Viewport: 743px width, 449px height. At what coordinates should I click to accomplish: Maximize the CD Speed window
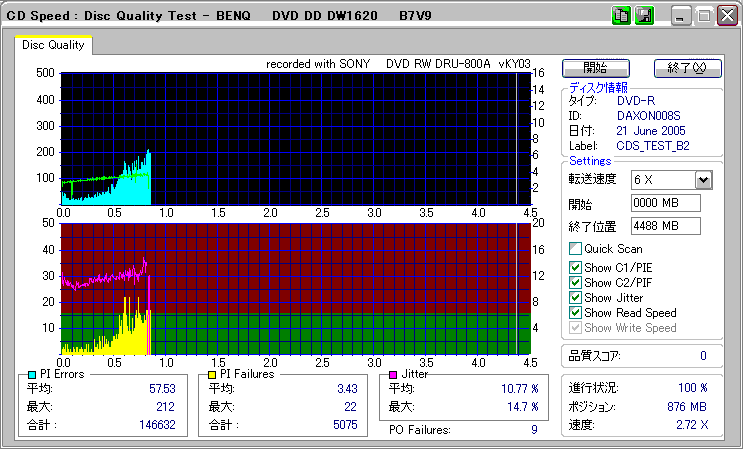[704, 16]
